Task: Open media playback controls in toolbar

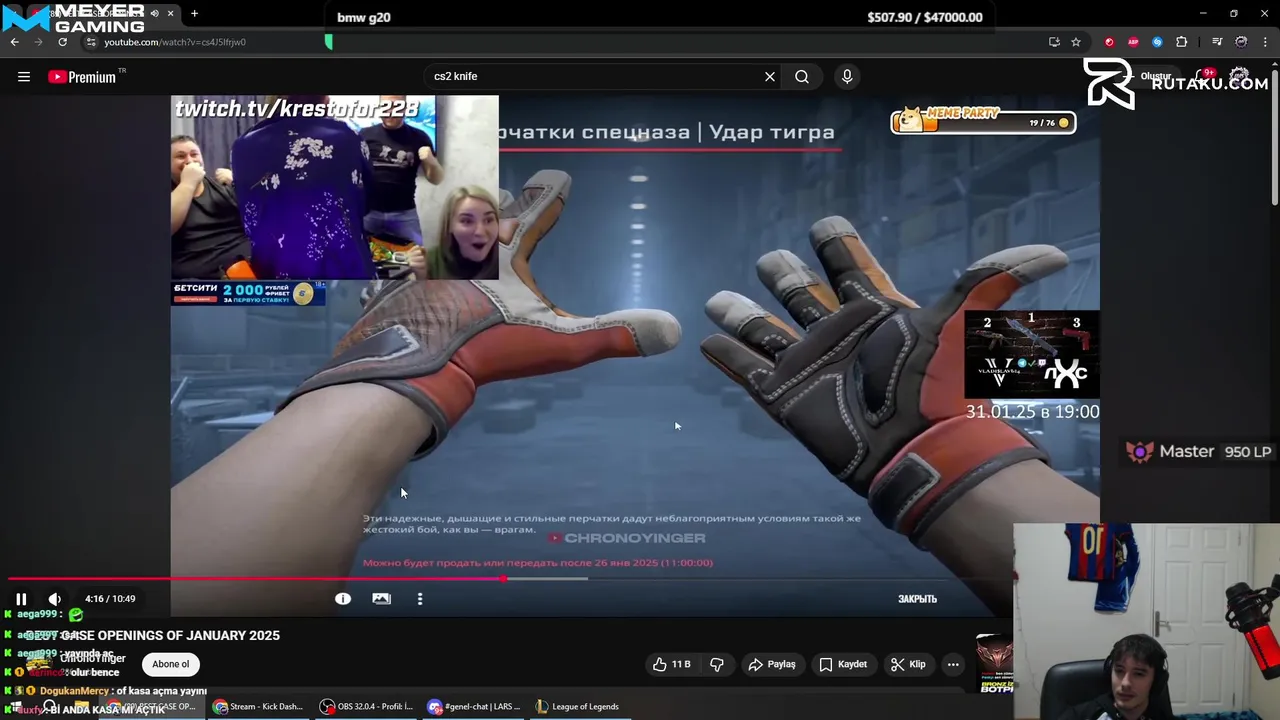Action: click(1217, 42)
